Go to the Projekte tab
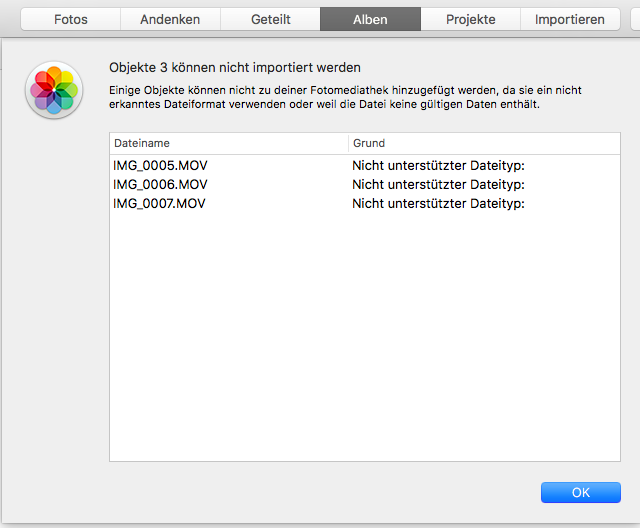640x528 pixels. (x=470, y=19)
